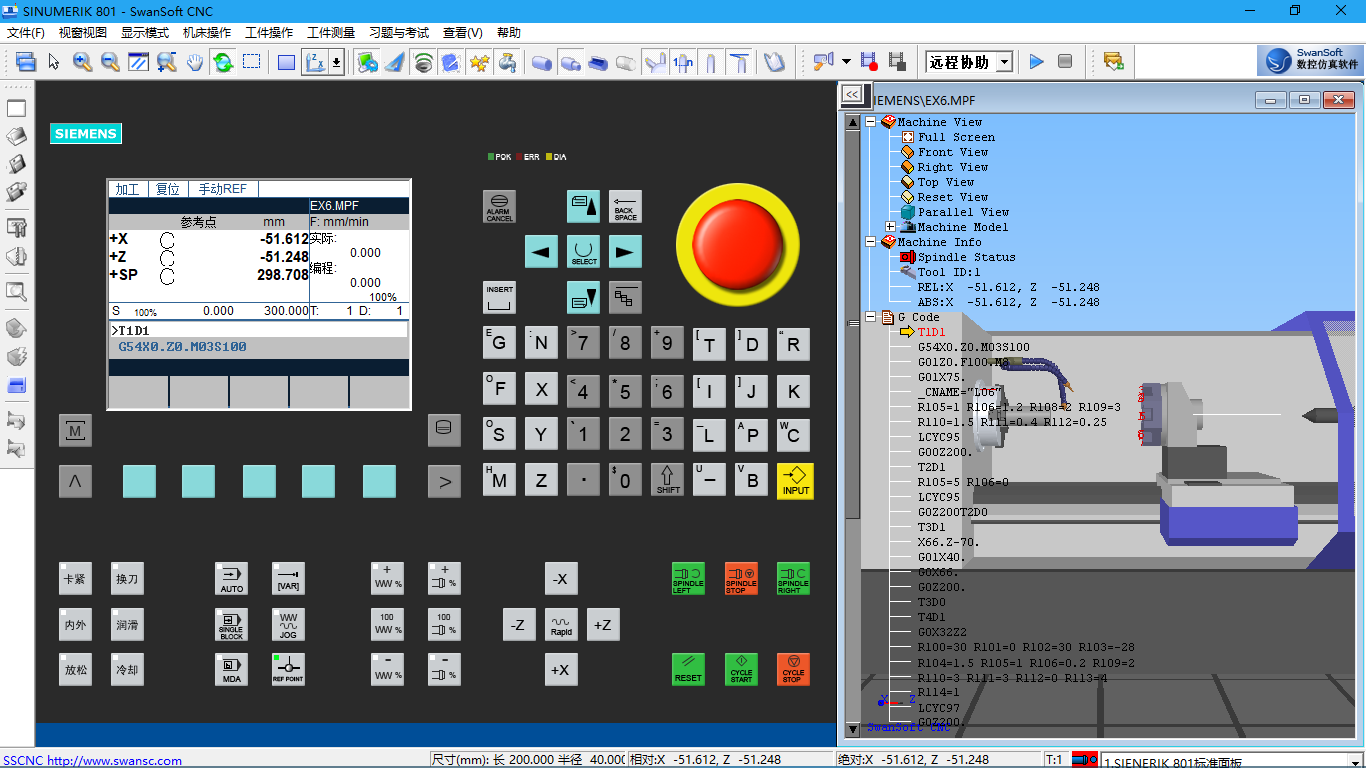1366x768 pixels.
Task: Click the BACK SPACE key
Action: coord(625,207)
